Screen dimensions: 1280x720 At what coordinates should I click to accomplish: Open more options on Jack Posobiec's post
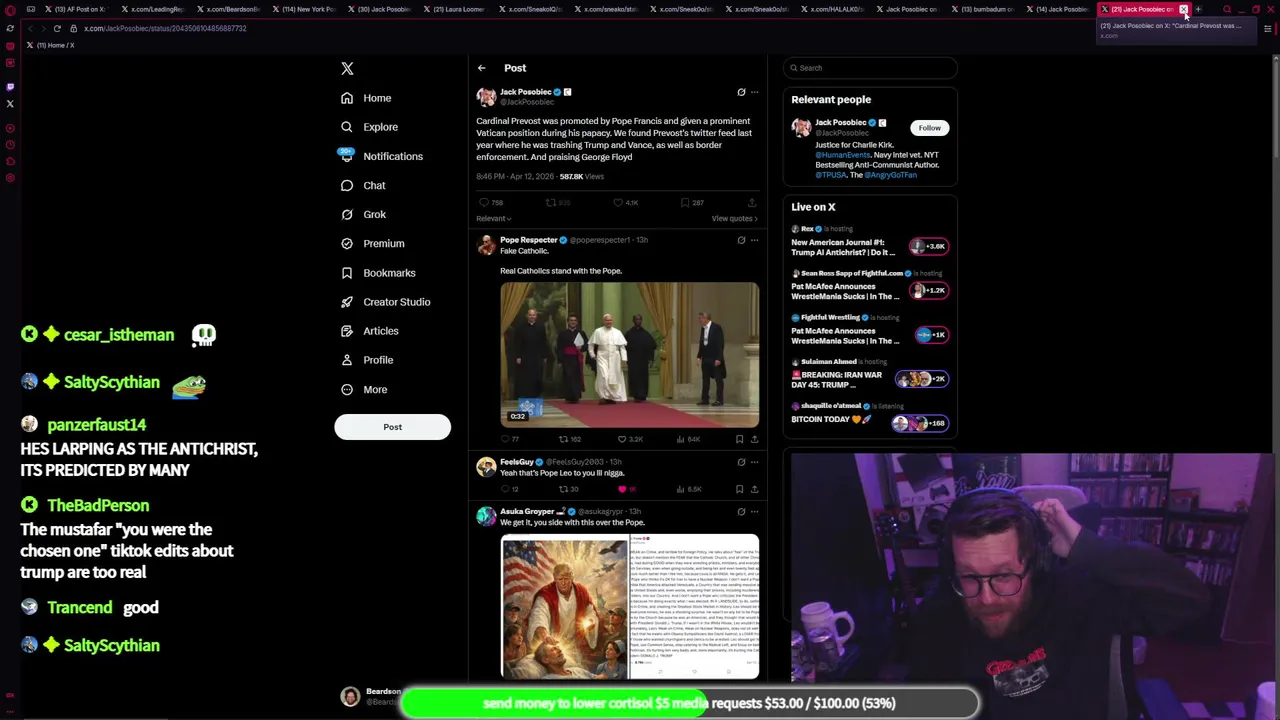click(x=755, y=92)
